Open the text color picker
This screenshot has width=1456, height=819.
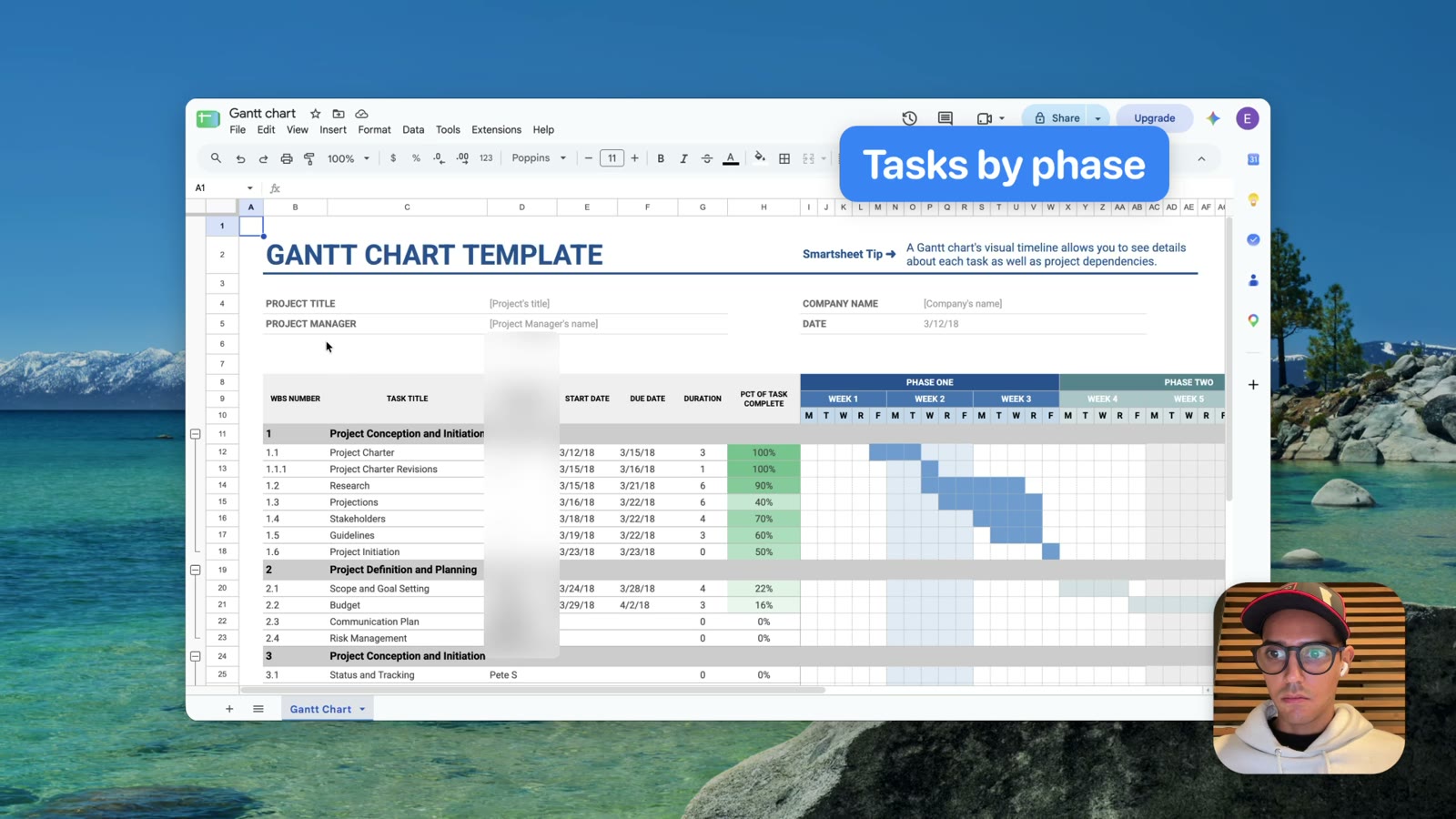coord(731,158)
